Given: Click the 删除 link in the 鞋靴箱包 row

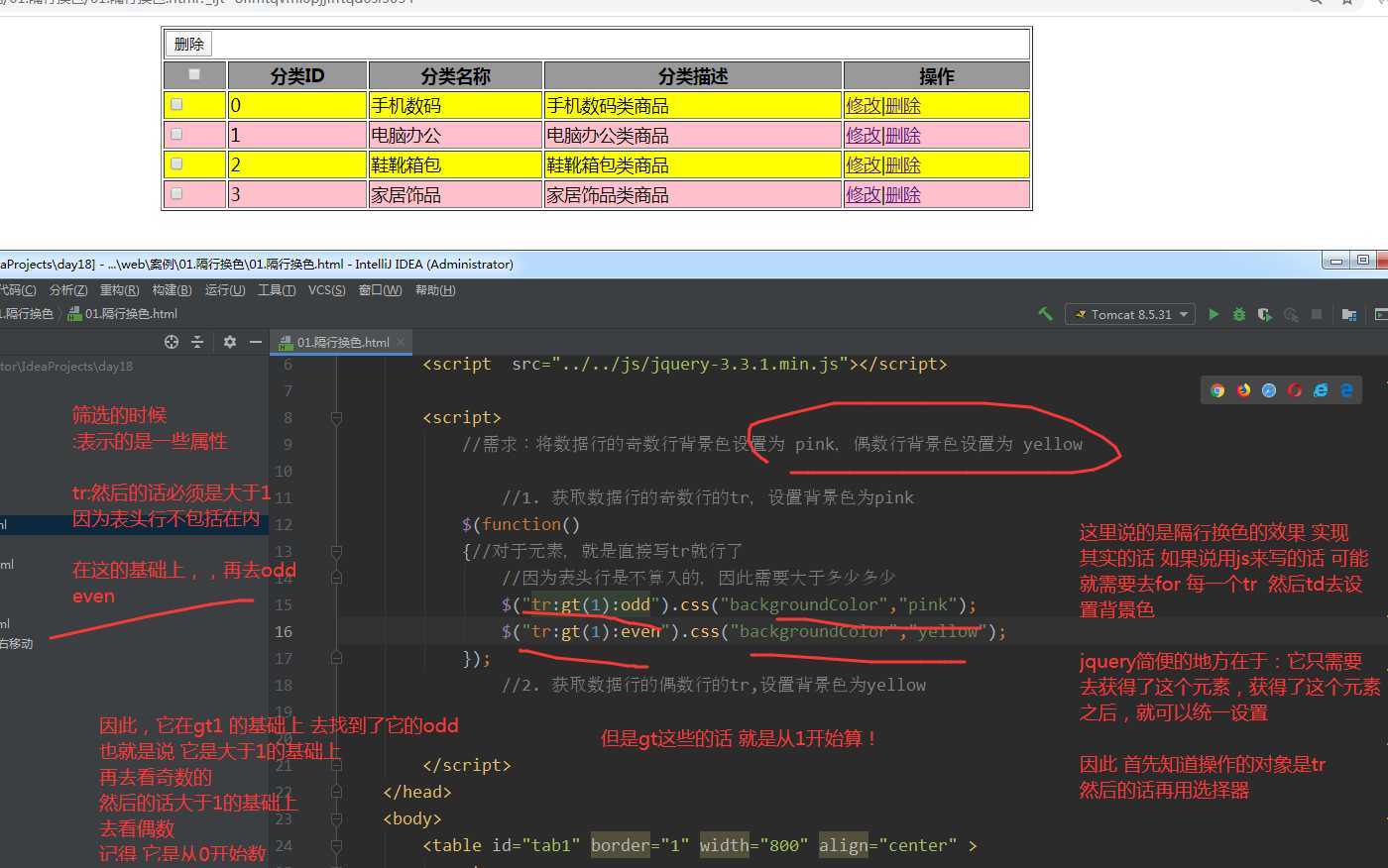Looking at the screenshot, I should (x=903, y=164).
